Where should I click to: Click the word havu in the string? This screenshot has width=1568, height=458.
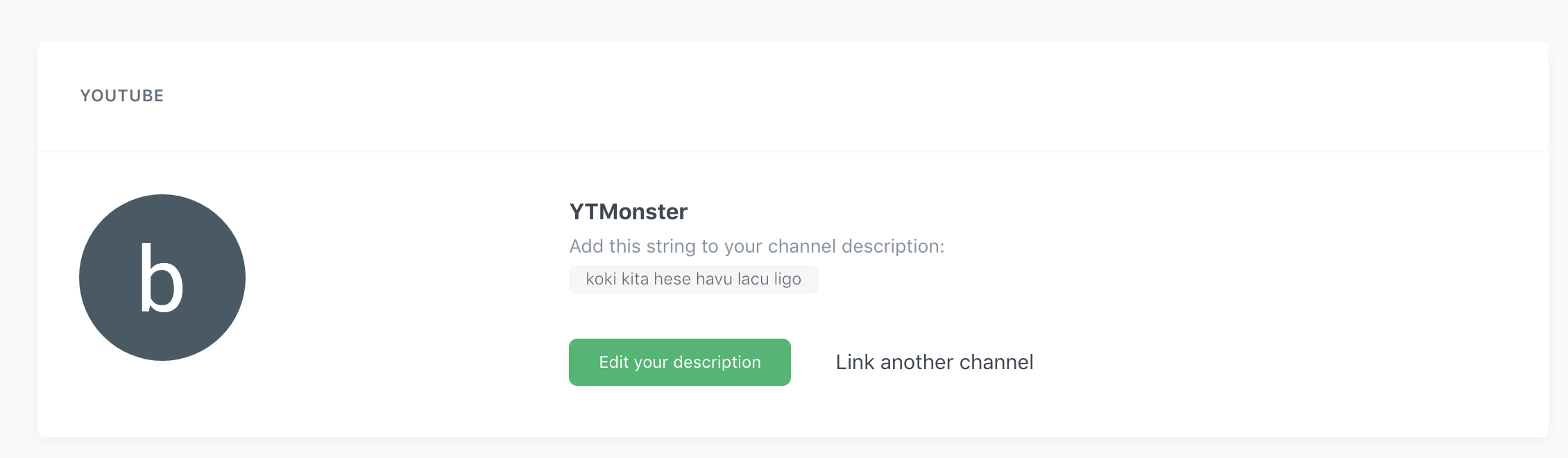tap(714, 279)
